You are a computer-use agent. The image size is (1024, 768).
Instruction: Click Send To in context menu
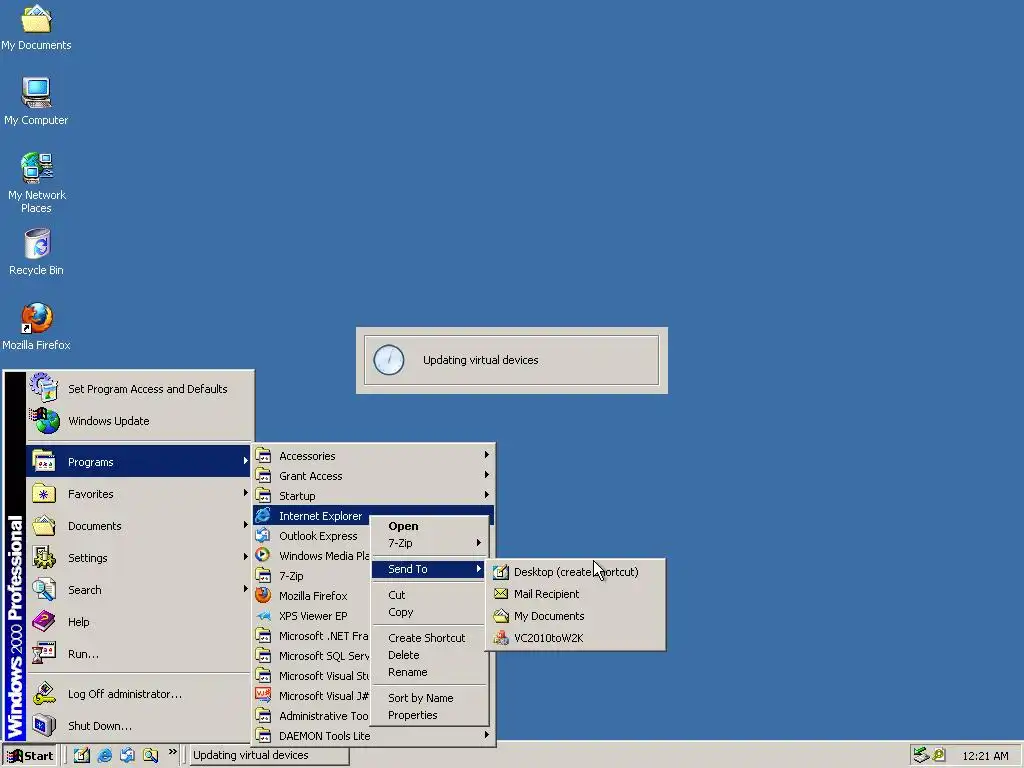point(429,569)
